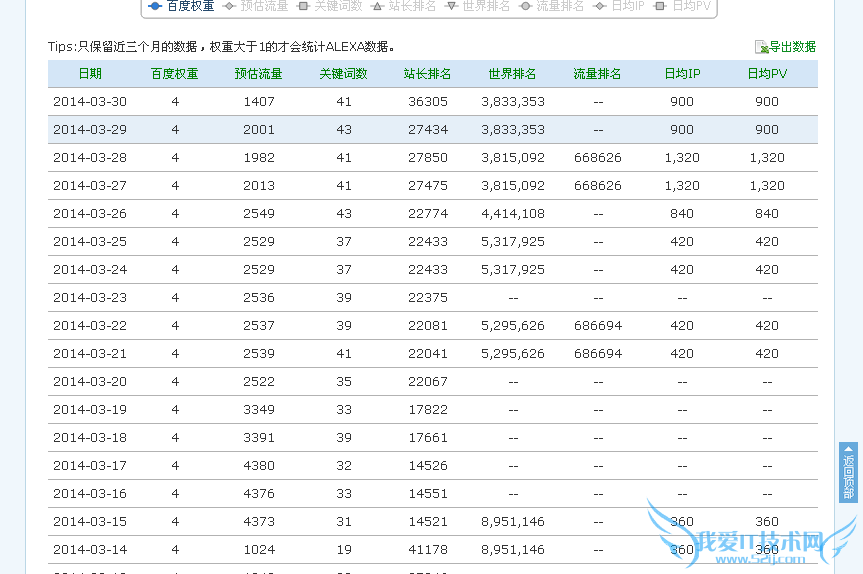Viewport: 863px width, 574px height.
Task: Select the date cell 2014-03-19
Action: tap(90, 410)
